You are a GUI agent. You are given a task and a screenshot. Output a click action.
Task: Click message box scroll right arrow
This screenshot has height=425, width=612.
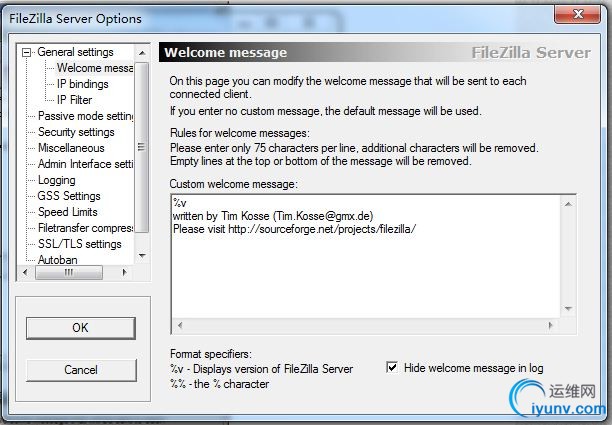click(551, 325)
